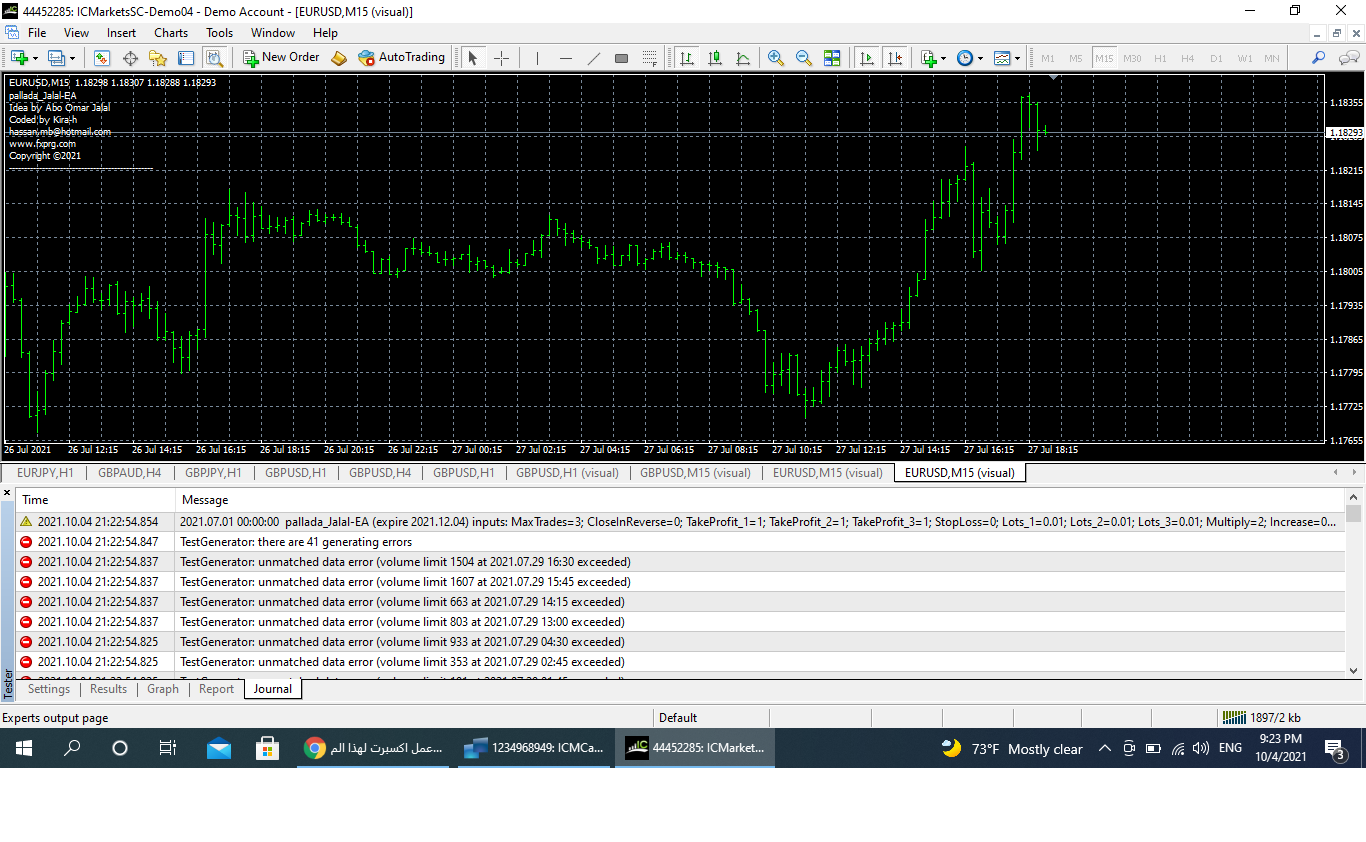This screenshot has width=1366, height=842.
Task: Draw a trendline with the line tool
Action: click(593, 58)
